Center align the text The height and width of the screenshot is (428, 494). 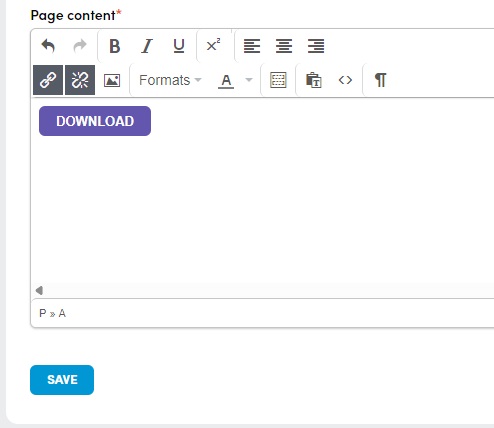[x=284, y=46]
